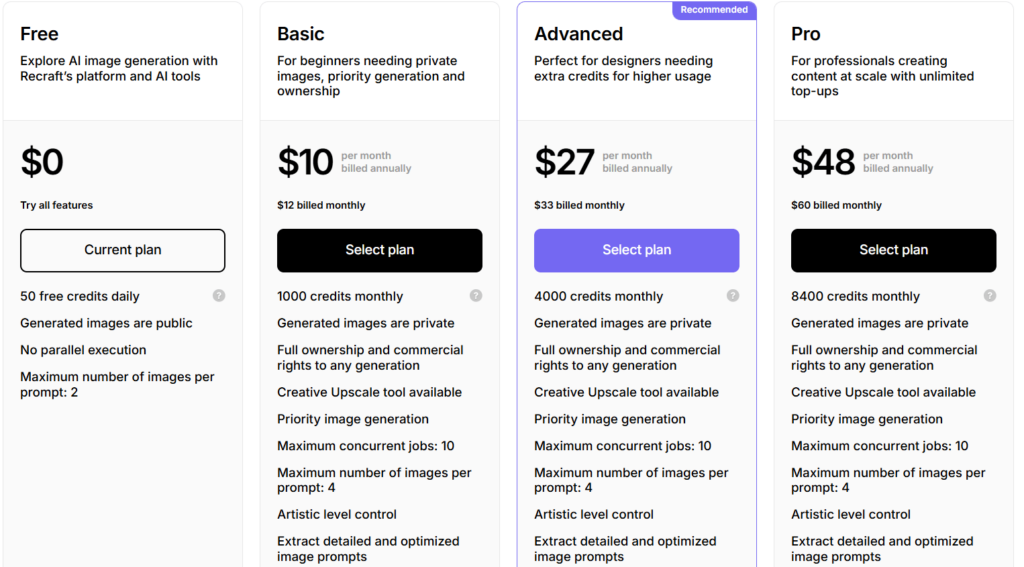
Task: Click the Recommended badge on Advanced
Action: click(714, 10)
